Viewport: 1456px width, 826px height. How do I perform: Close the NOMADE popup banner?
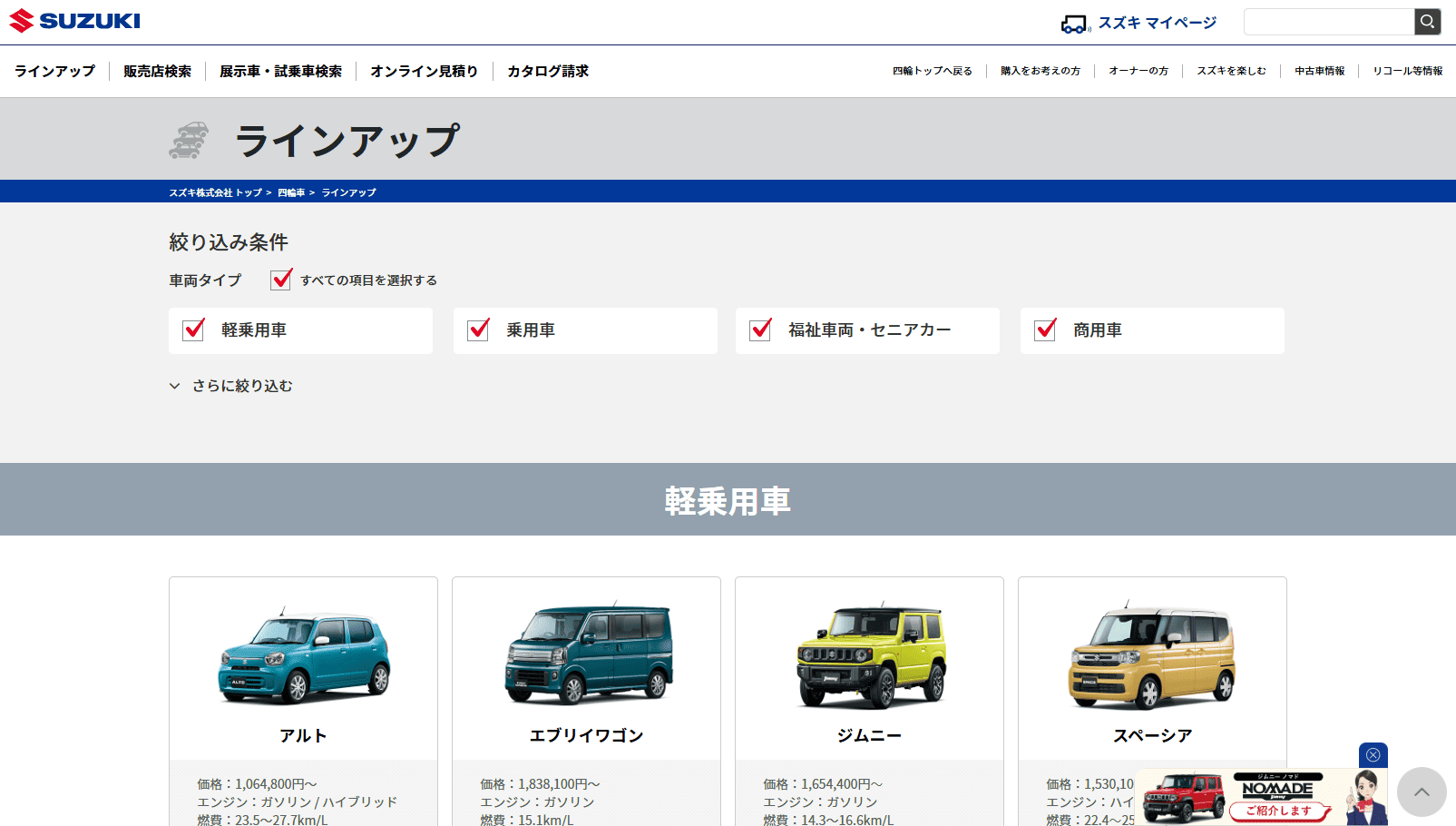(1373, 755)
